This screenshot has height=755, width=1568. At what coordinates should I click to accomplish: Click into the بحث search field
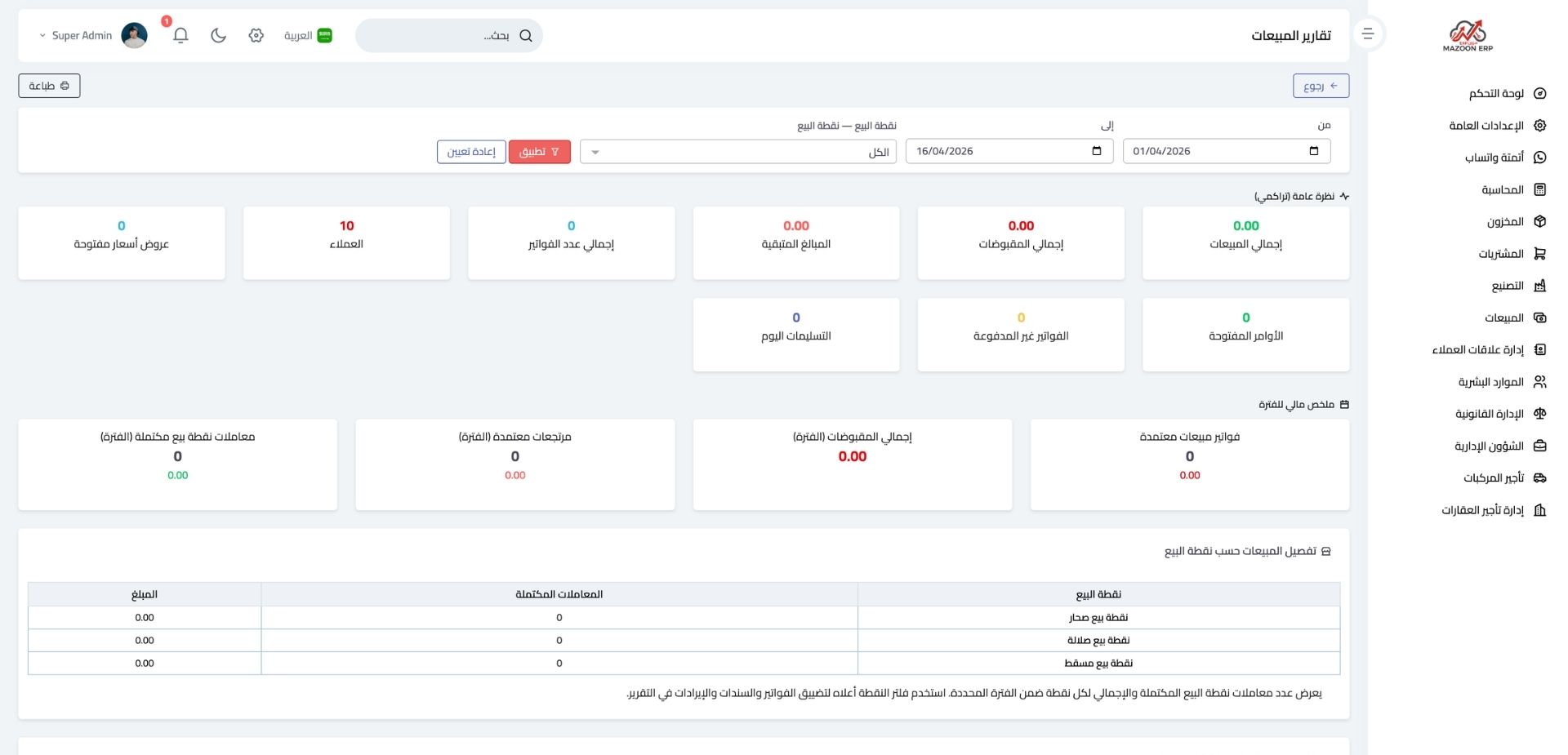441,35
